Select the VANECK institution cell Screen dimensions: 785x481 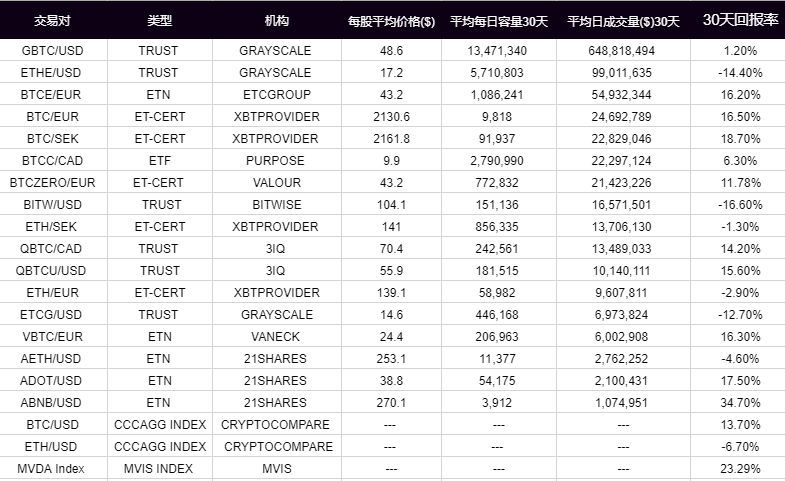pyautogui.click(x=275, y=337)
